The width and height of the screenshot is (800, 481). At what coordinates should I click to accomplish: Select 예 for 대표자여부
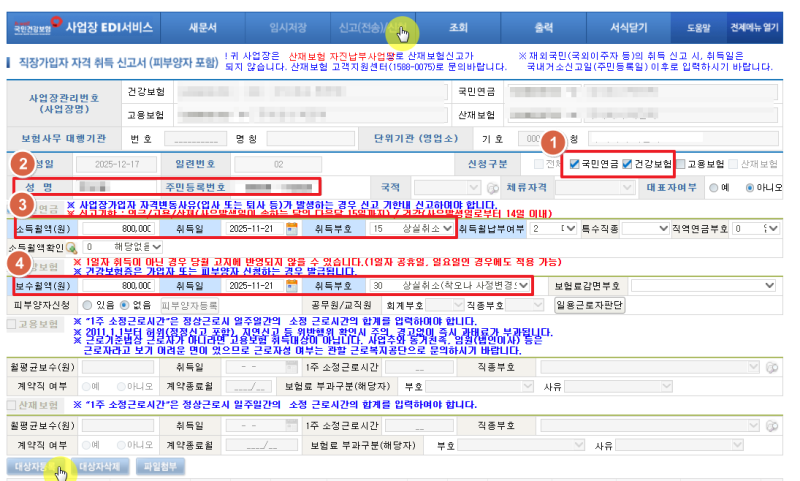coord(714,188)
